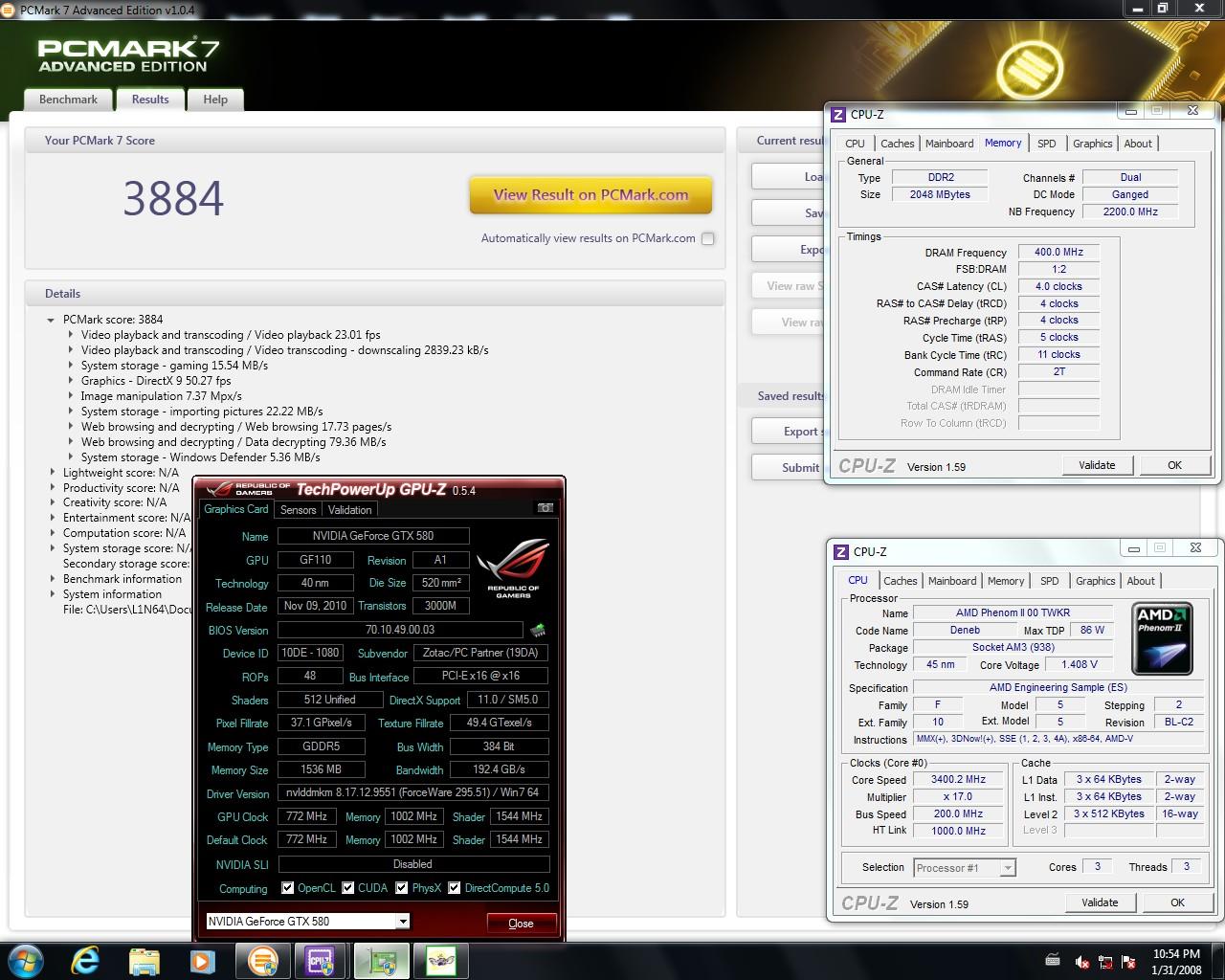The width and height of the screenshot is (1225, 980).
Task: Toggle the OpenCL checkbox in GPU-Z
Action: click(x=287, y=887)
